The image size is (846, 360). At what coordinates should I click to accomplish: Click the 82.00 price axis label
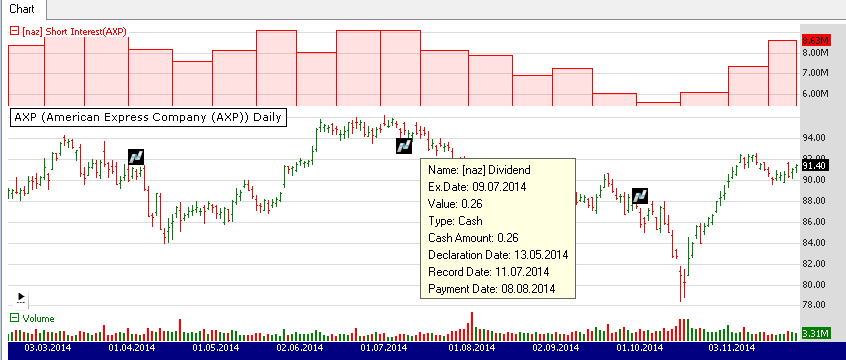coord(814,263)
